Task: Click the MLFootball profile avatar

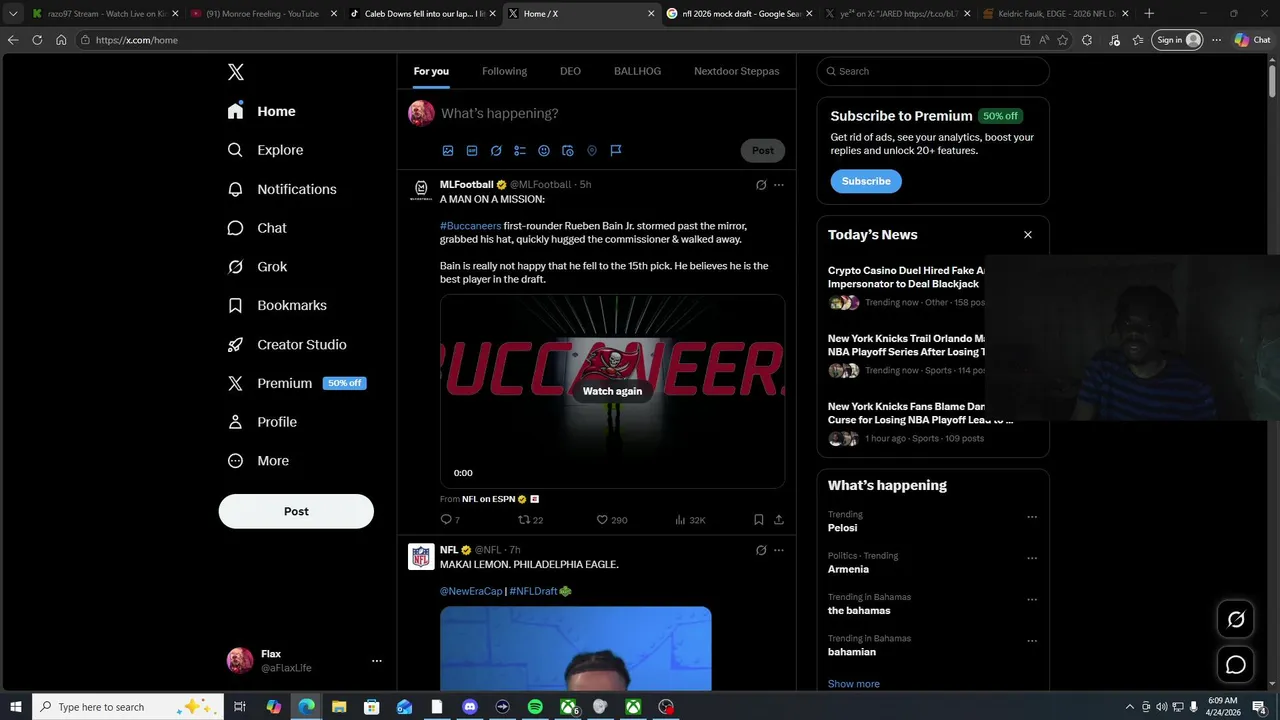Action: tap(421, 188)
